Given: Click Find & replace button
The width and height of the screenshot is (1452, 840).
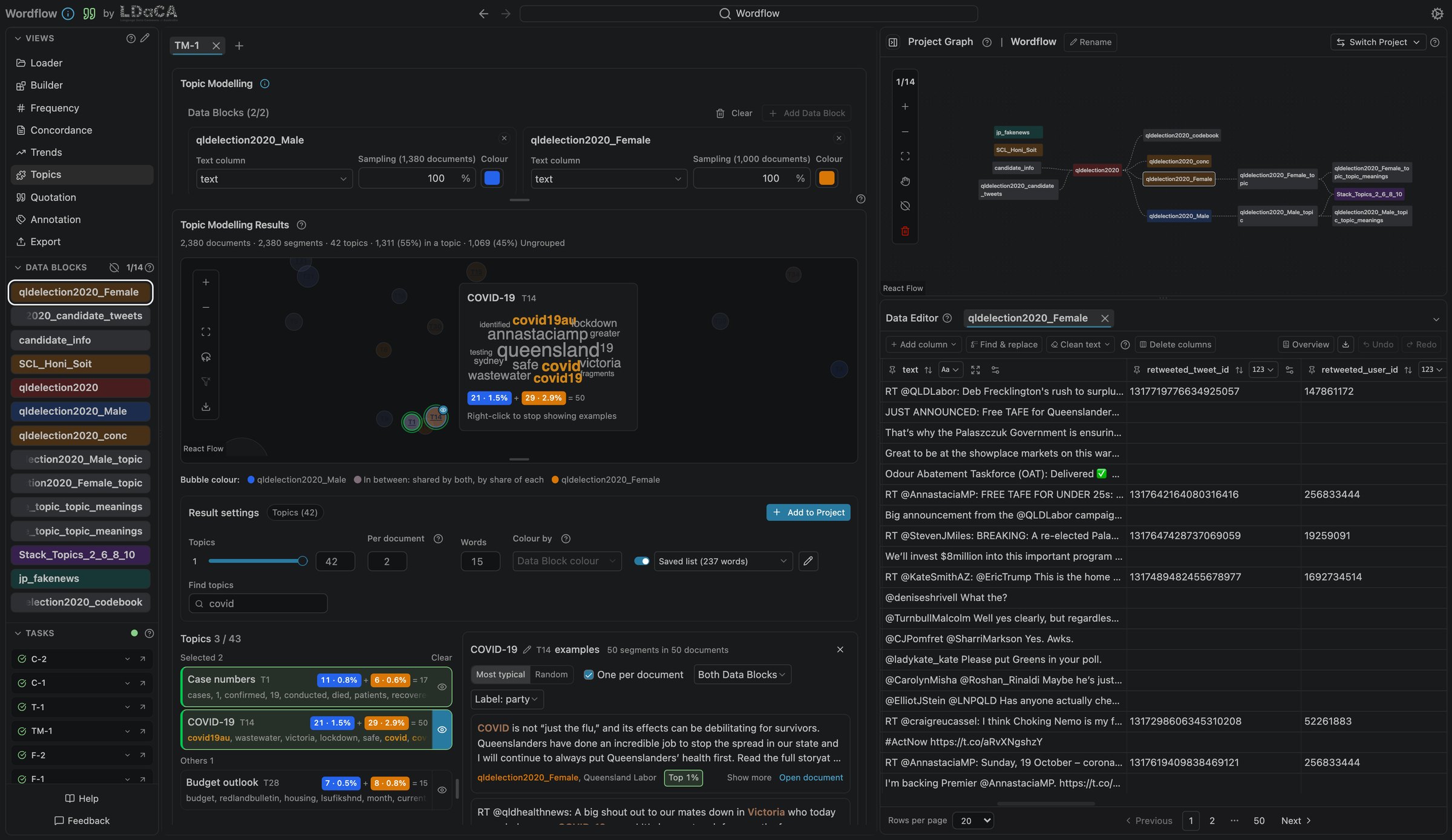Looking at the screenshot, I should click(1004, 345).
